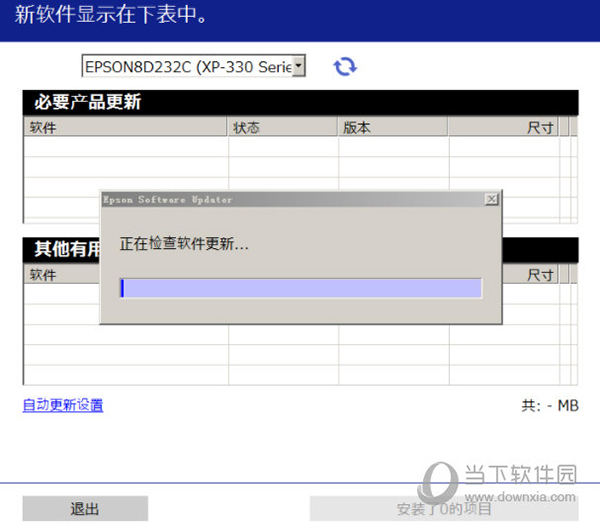This screenshot has height=526, width=600.
Task: Sort essential updates by 版本 column header
Action: point(393,127)
